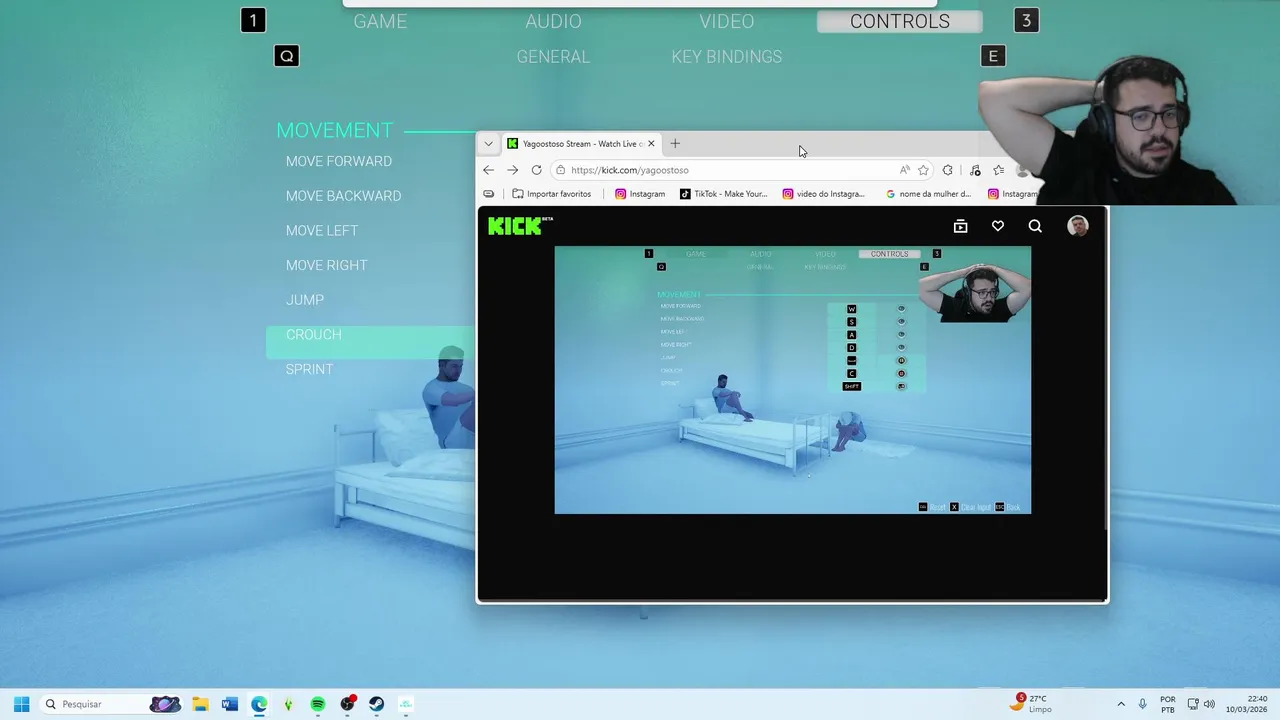Add page to favorites with star icon
1280x720 pixels.
click(x=923, y=170)
